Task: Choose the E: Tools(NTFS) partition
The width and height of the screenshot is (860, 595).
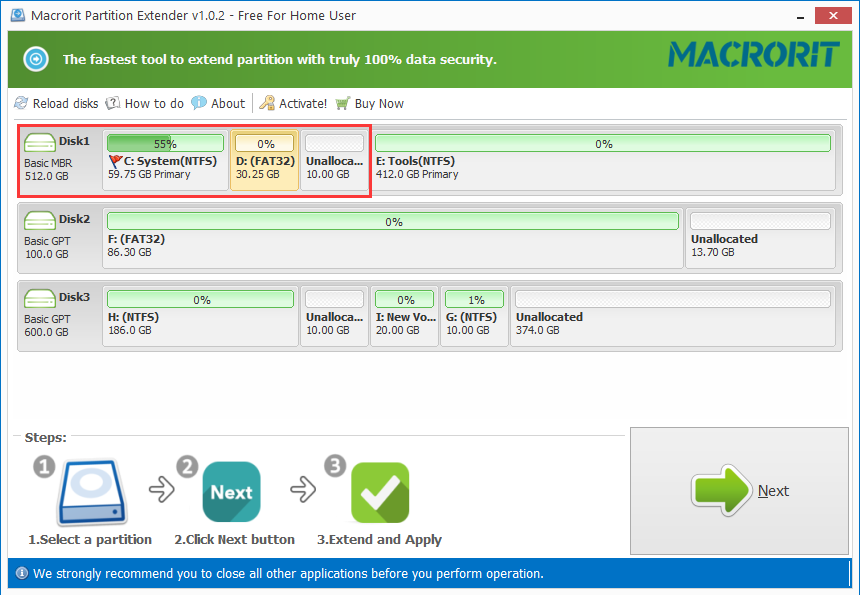Action: tap(602, 160)
